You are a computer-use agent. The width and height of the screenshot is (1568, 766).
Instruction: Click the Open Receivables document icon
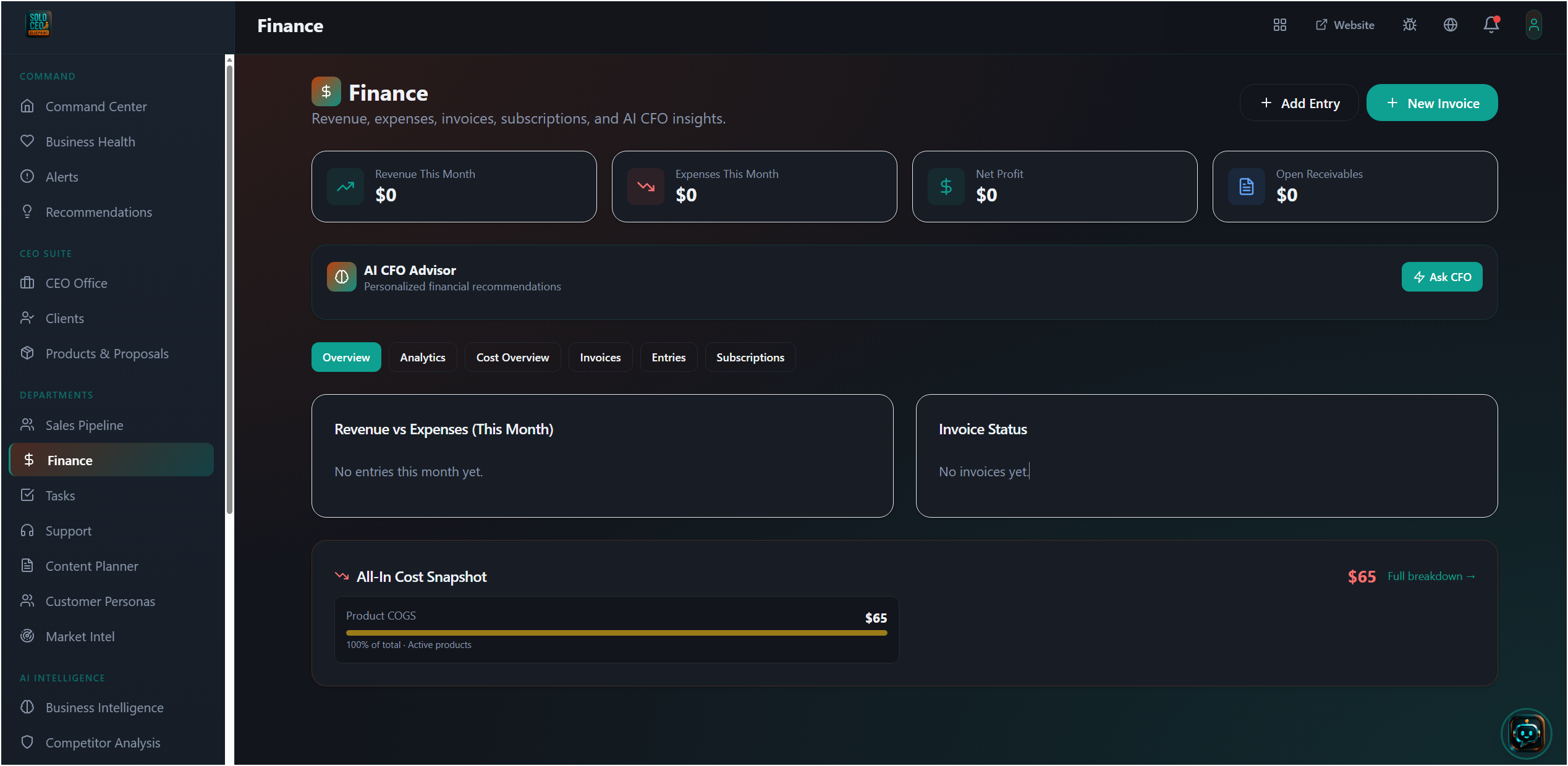coord(1247,187)
